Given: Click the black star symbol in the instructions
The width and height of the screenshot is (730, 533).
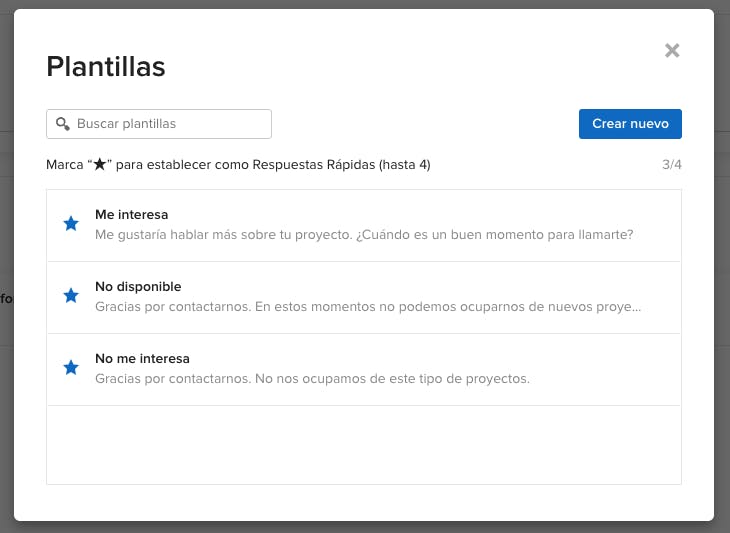Looking at the screenshot, I should point(99,164).
